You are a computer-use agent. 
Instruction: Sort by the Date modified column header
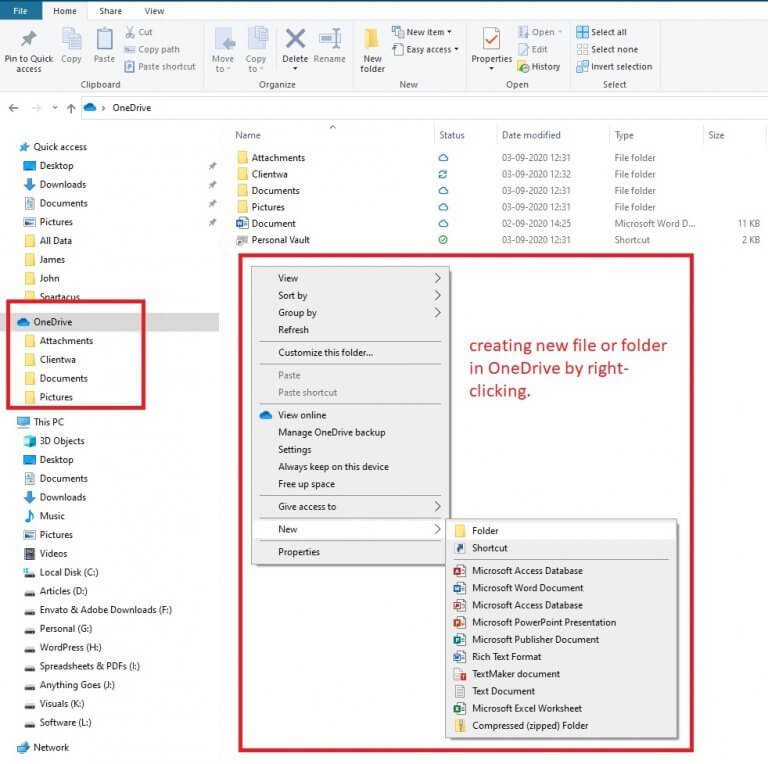pos(531,135)
